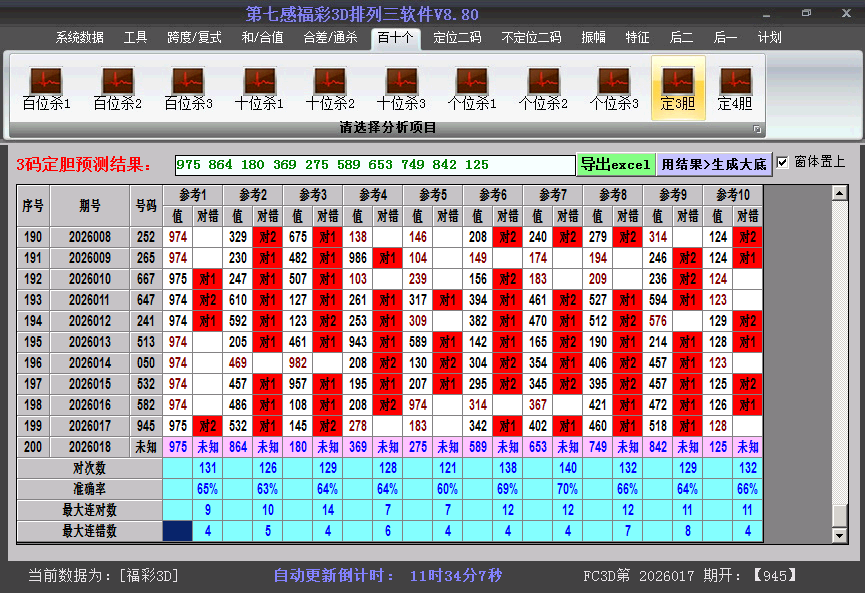Click the 导出excel button
This screenshot has width=865, height=593.
tap(615, 164)
